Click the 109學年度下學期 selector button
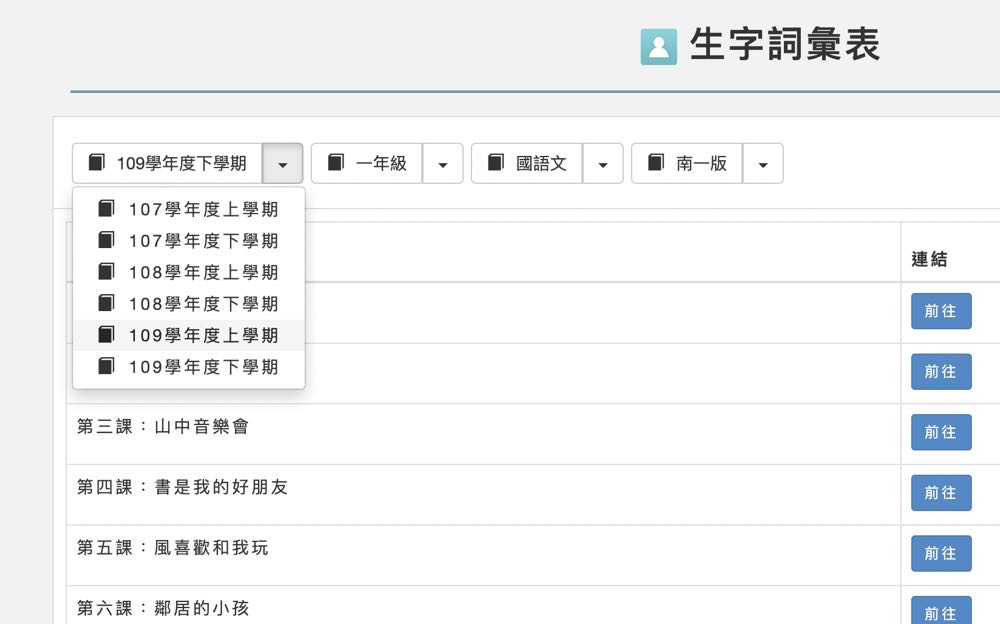Screen dimensions: 1000x624 pos(167,163)
